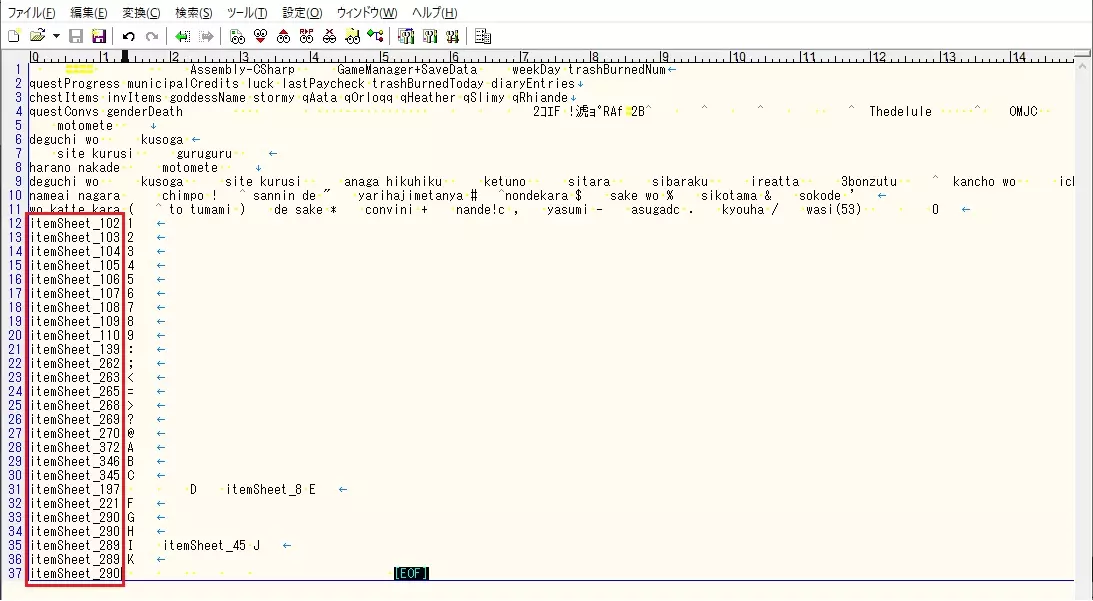The height and width of the screenshot is (601, 1093).
Task: Undo the last edit
Action: coord(128,36)
